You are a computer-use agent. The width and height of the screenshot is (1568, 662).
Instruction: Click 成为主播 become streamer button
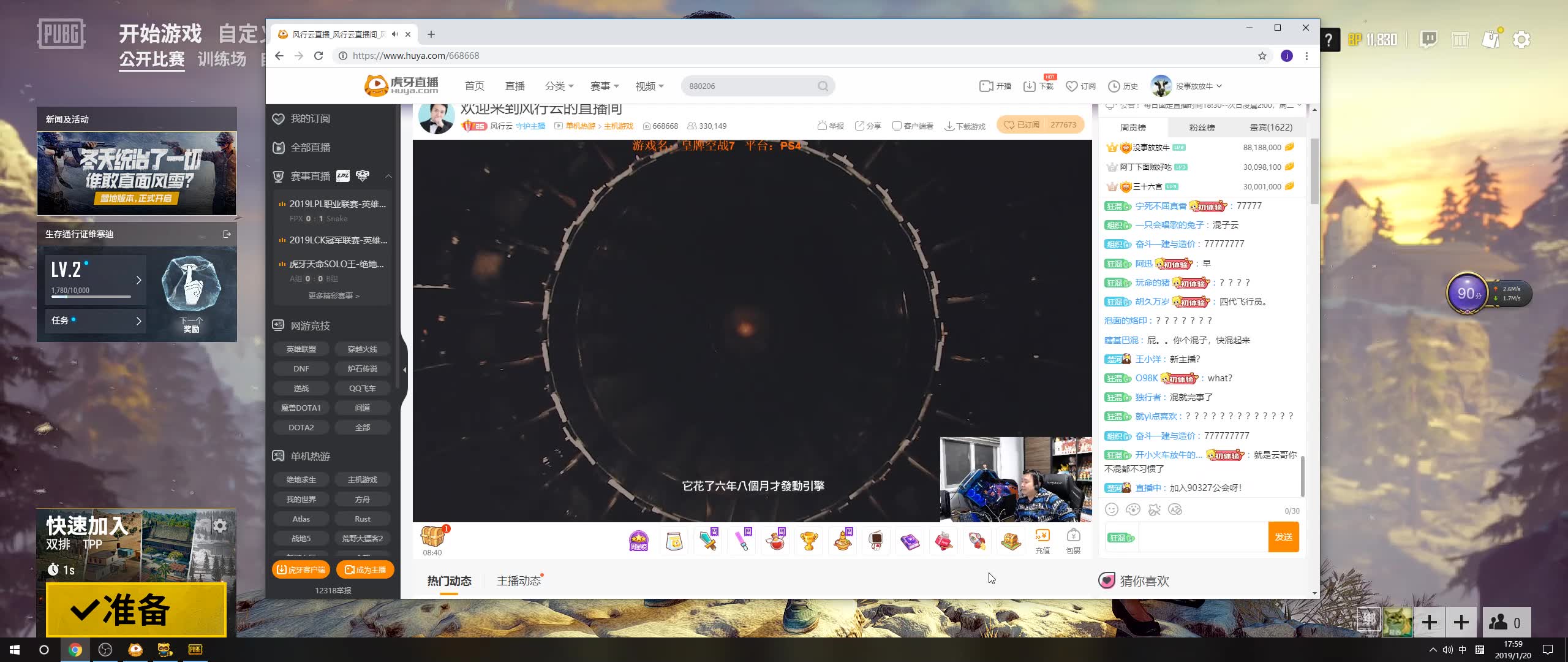coord(365,569)
